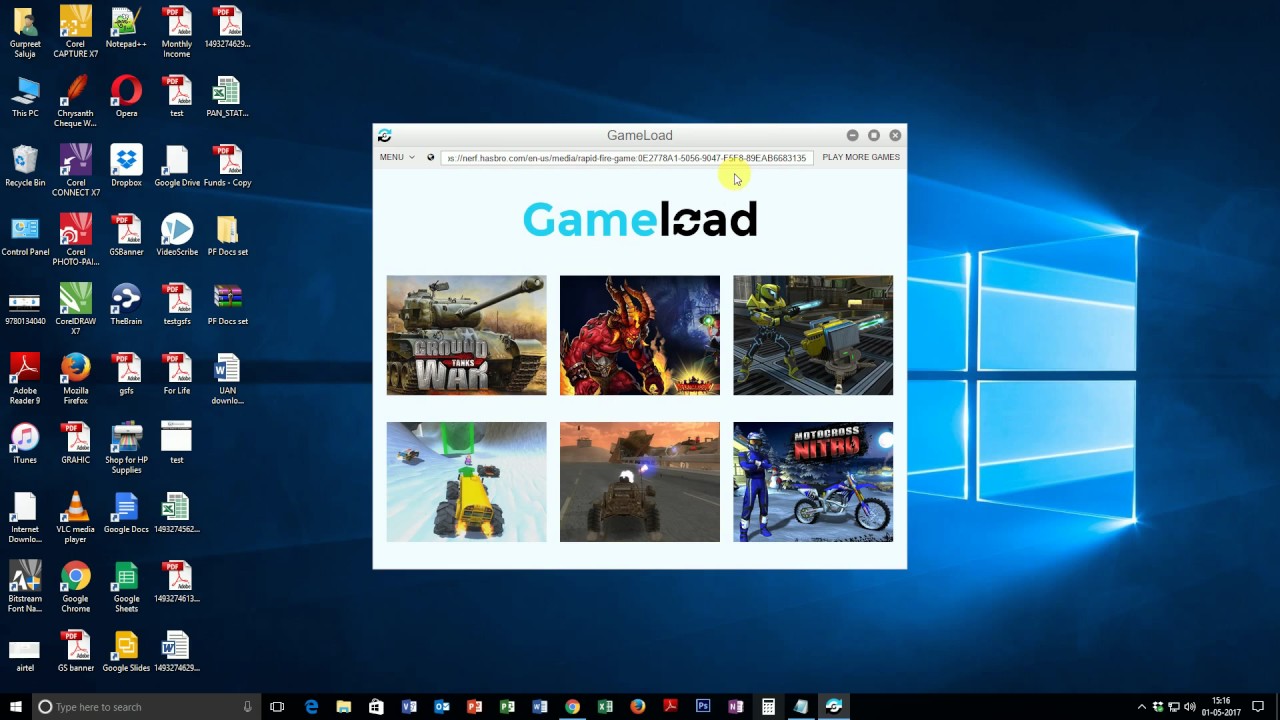The height and width of the screenshot is (720, 1280).
Task: Open Corel PHOTO-PAINT desktop shortcut
Action: click(76, 240)
